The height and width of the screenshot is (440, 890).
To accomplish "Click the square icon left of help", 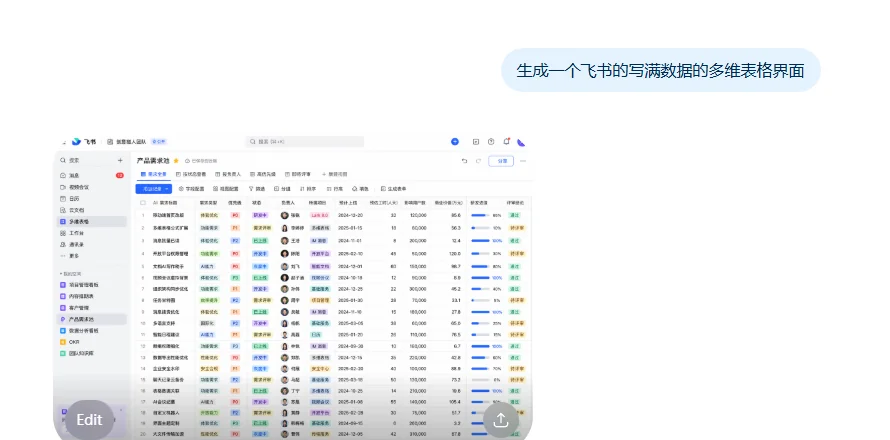I will [476, 141].
